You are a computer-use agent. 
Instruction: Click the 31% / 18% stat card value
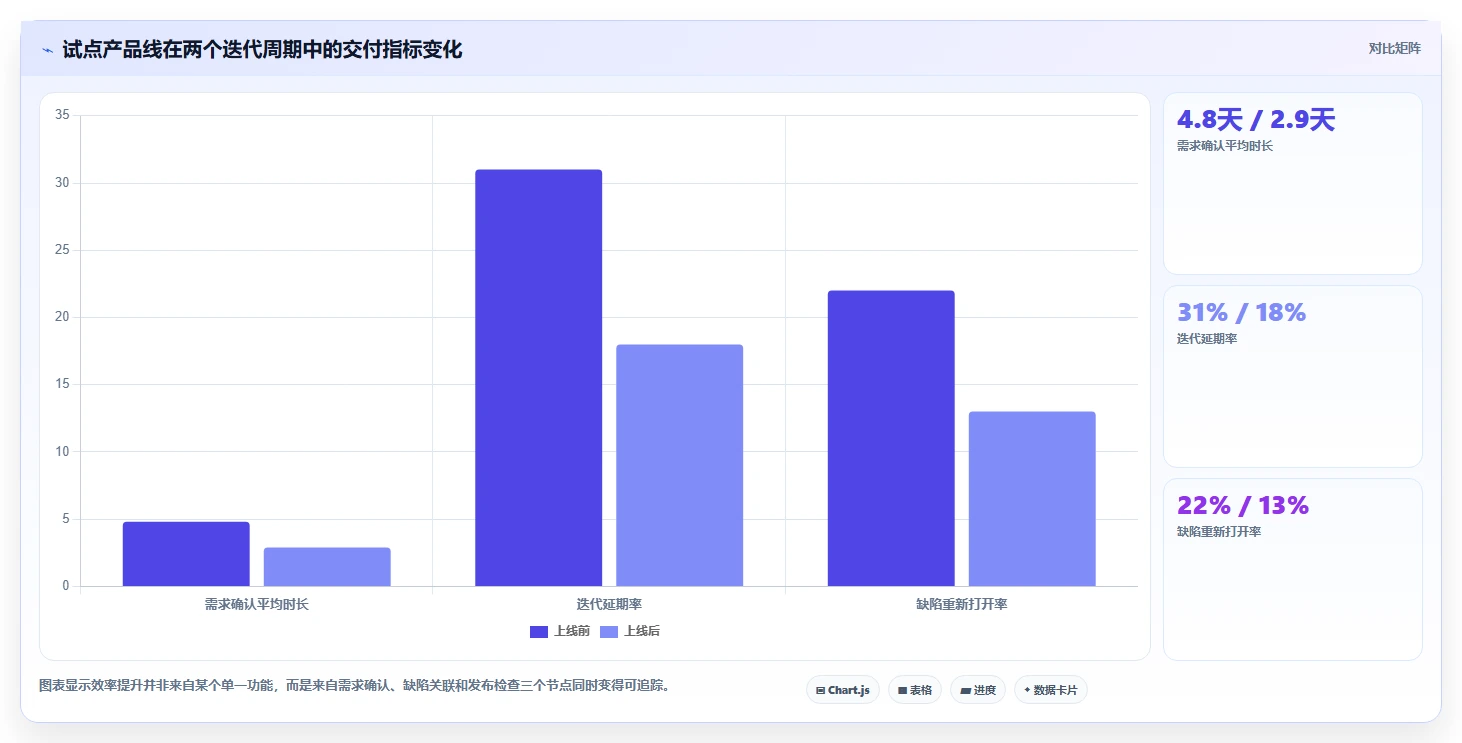click(1241, 312)
